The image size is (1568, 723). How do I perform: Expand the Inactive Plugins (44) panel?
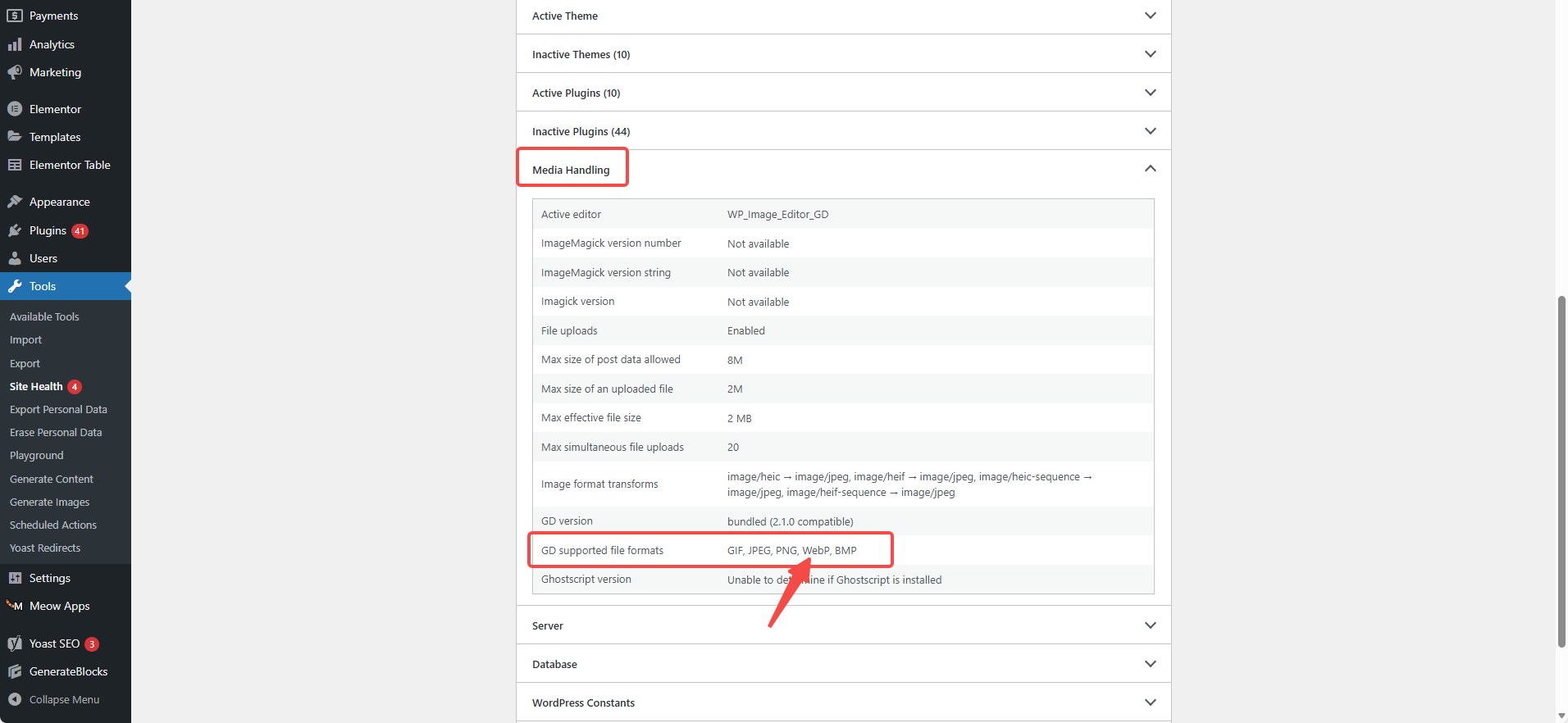click(1150, 131)
